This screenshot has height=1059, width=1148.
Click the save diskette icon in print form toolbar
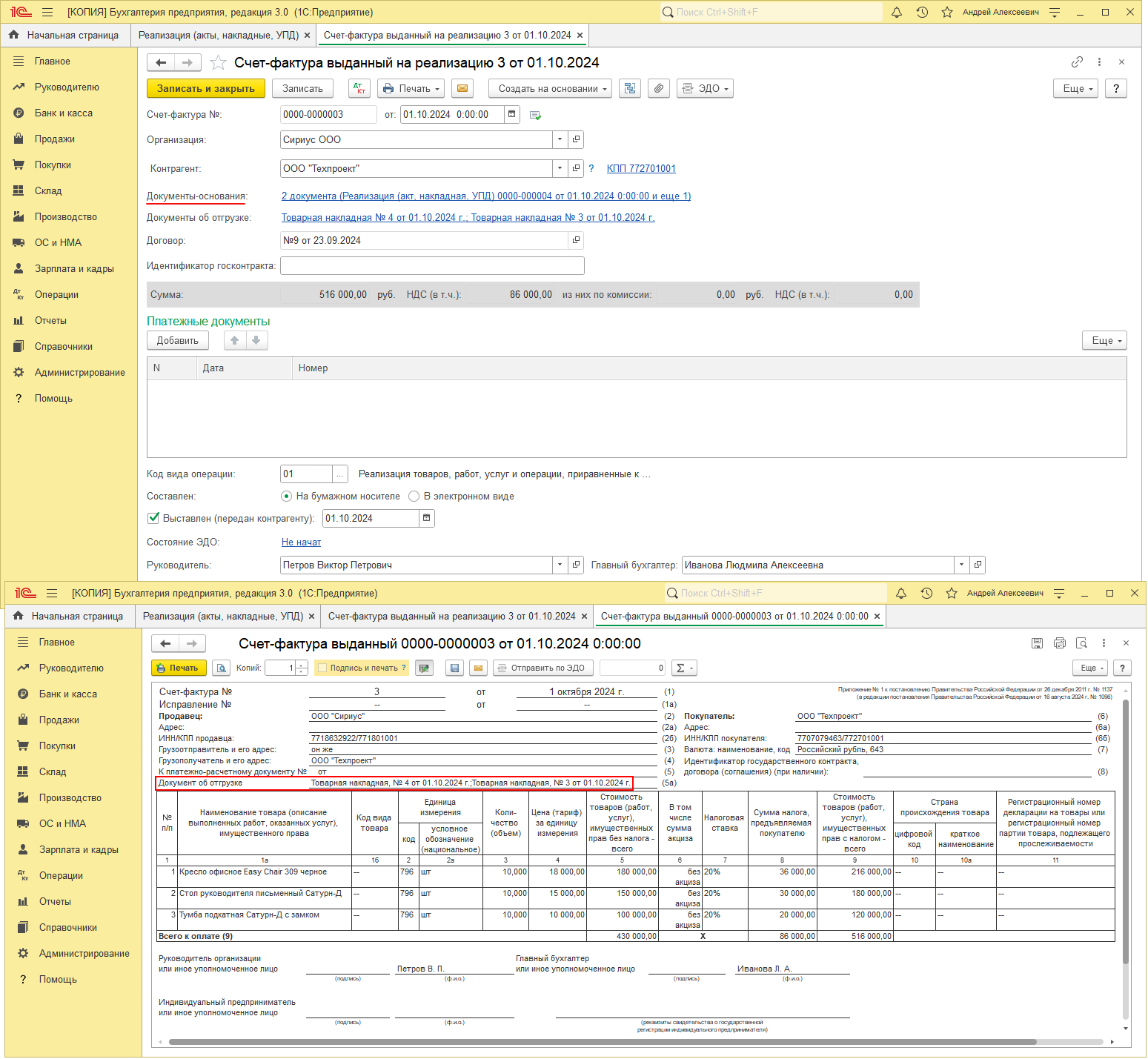[x=454, y=668]
